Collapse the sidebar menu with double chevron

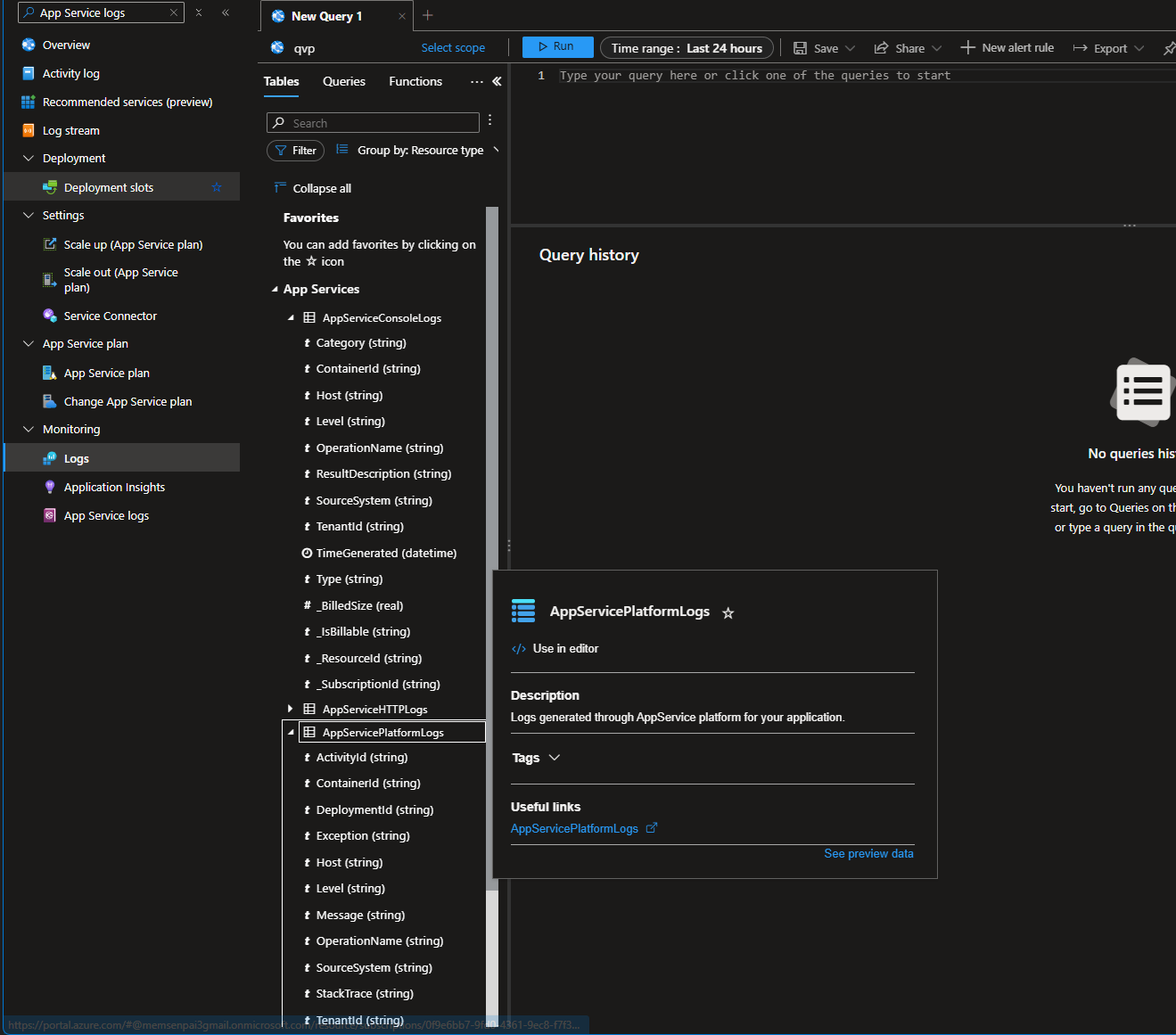point(226,12)
